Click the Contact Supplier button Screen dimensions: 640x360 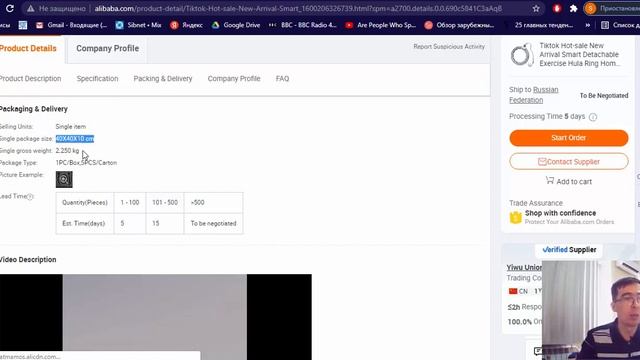tap(569, 162)
